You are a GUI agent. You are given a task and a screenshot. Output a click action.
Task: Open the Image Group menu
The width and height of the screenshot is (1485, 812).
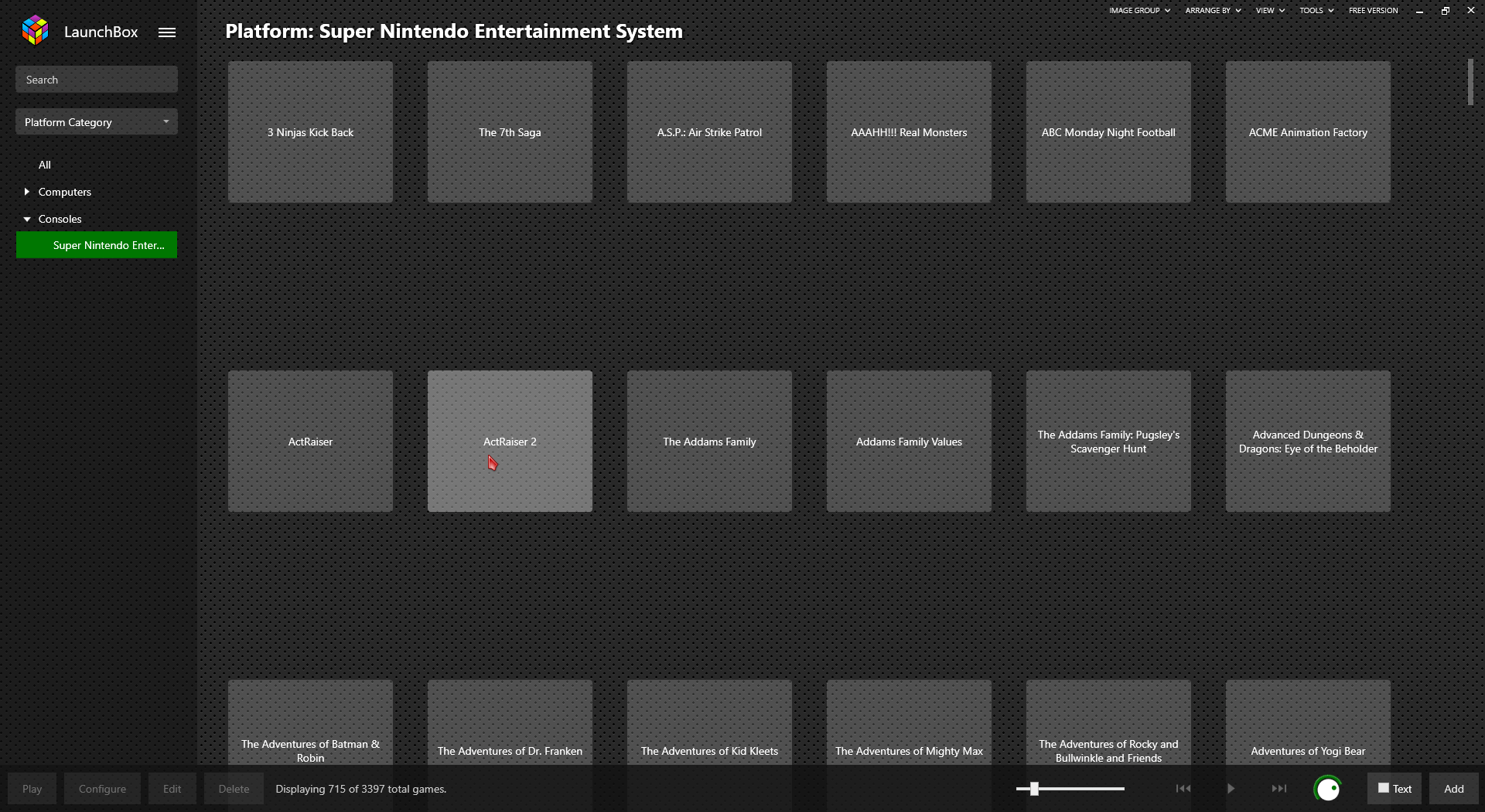1139,11
